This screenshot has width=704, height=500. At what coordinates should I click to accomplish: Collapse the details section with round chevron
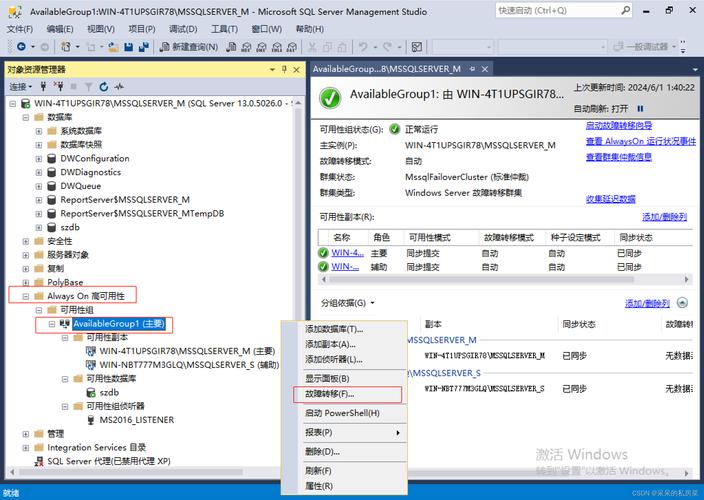click(682, 303)
